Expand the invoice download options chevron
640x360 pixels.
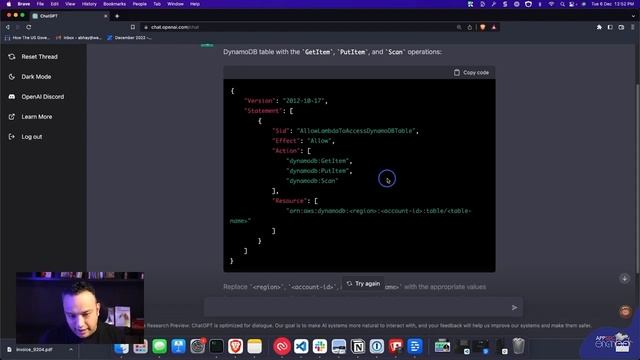[x=71, y=350]
